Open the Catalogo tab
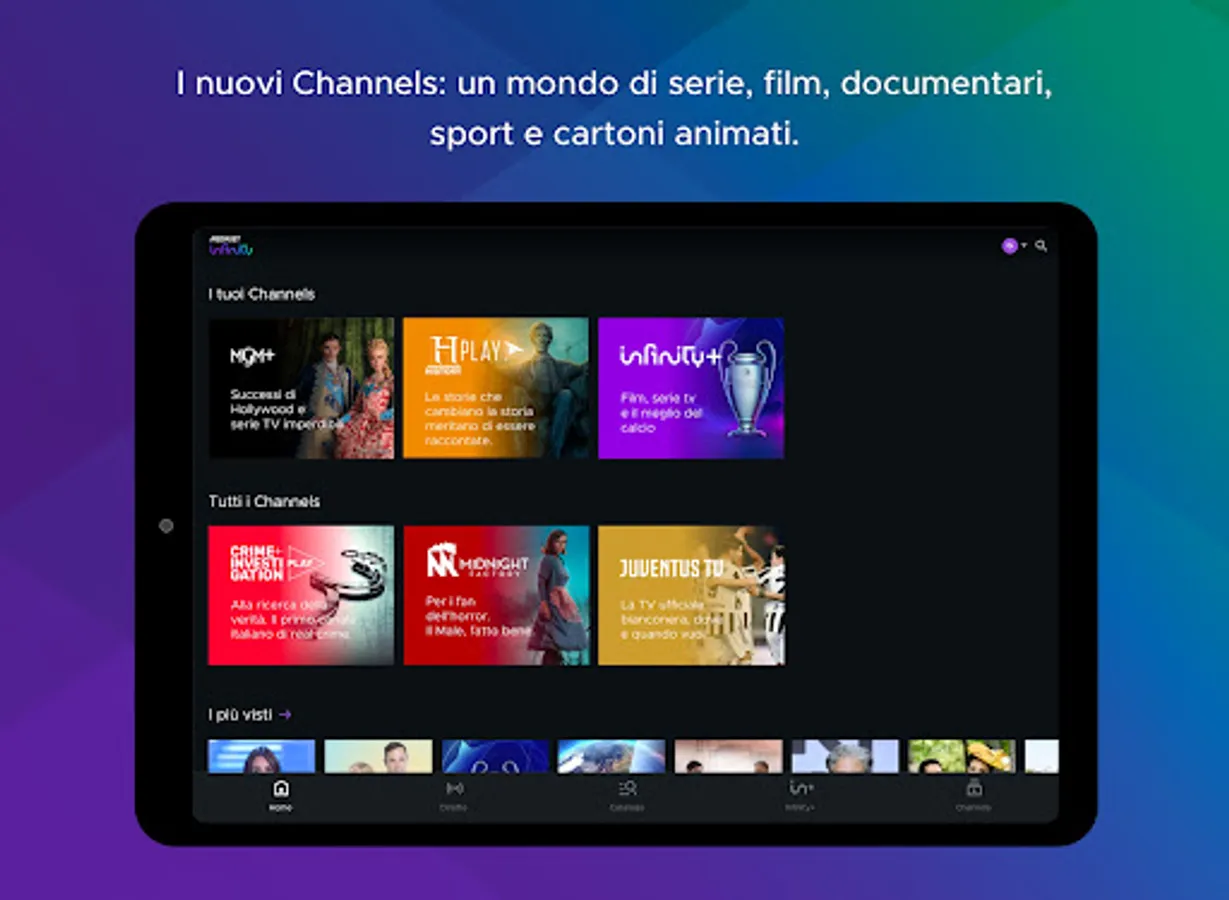This screenshot has width=1229, height=900. coord(627,795)
